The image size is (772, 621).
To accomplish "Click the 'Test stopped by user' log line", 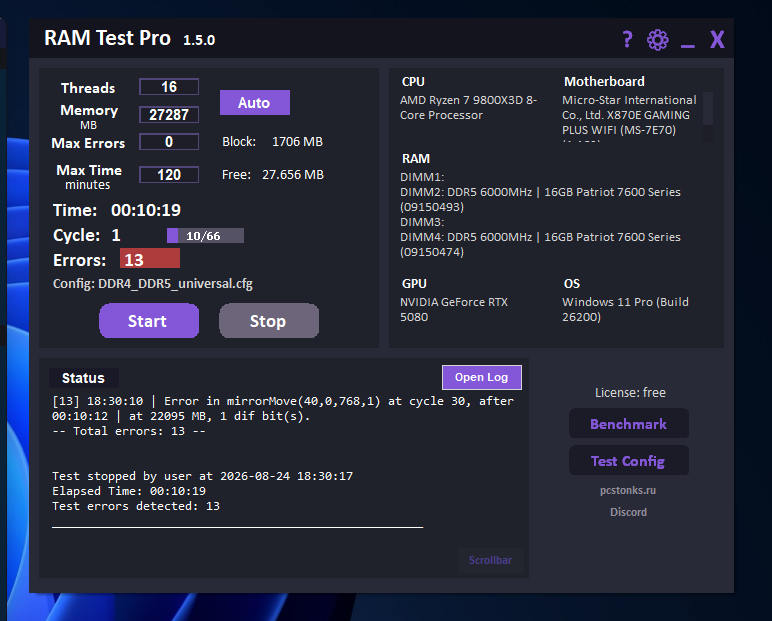I will click(202, 476).
